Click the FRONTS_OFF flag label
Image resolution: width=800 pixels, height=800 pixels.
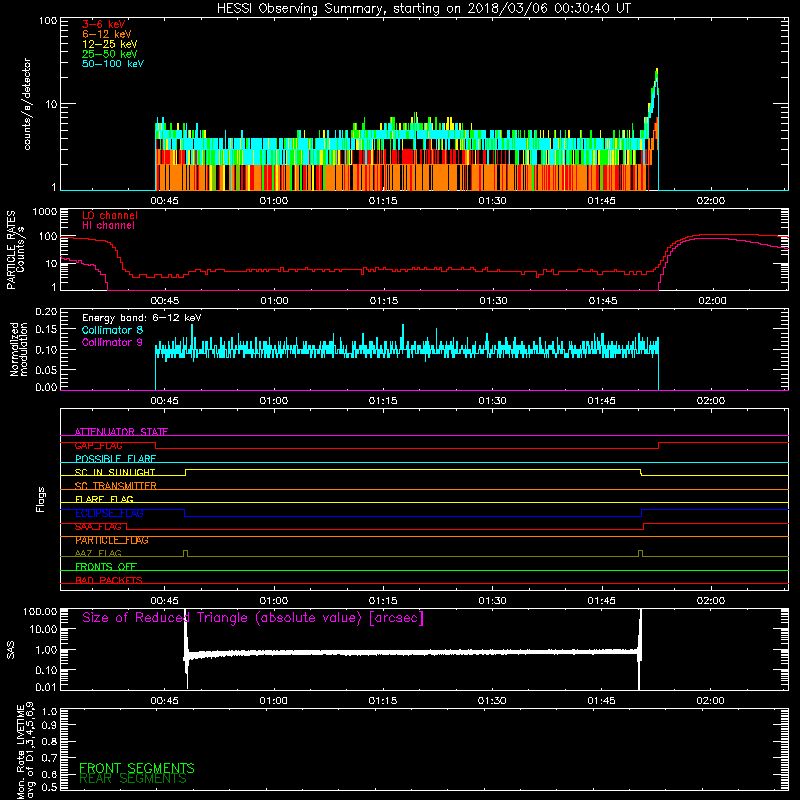[106, 567]
